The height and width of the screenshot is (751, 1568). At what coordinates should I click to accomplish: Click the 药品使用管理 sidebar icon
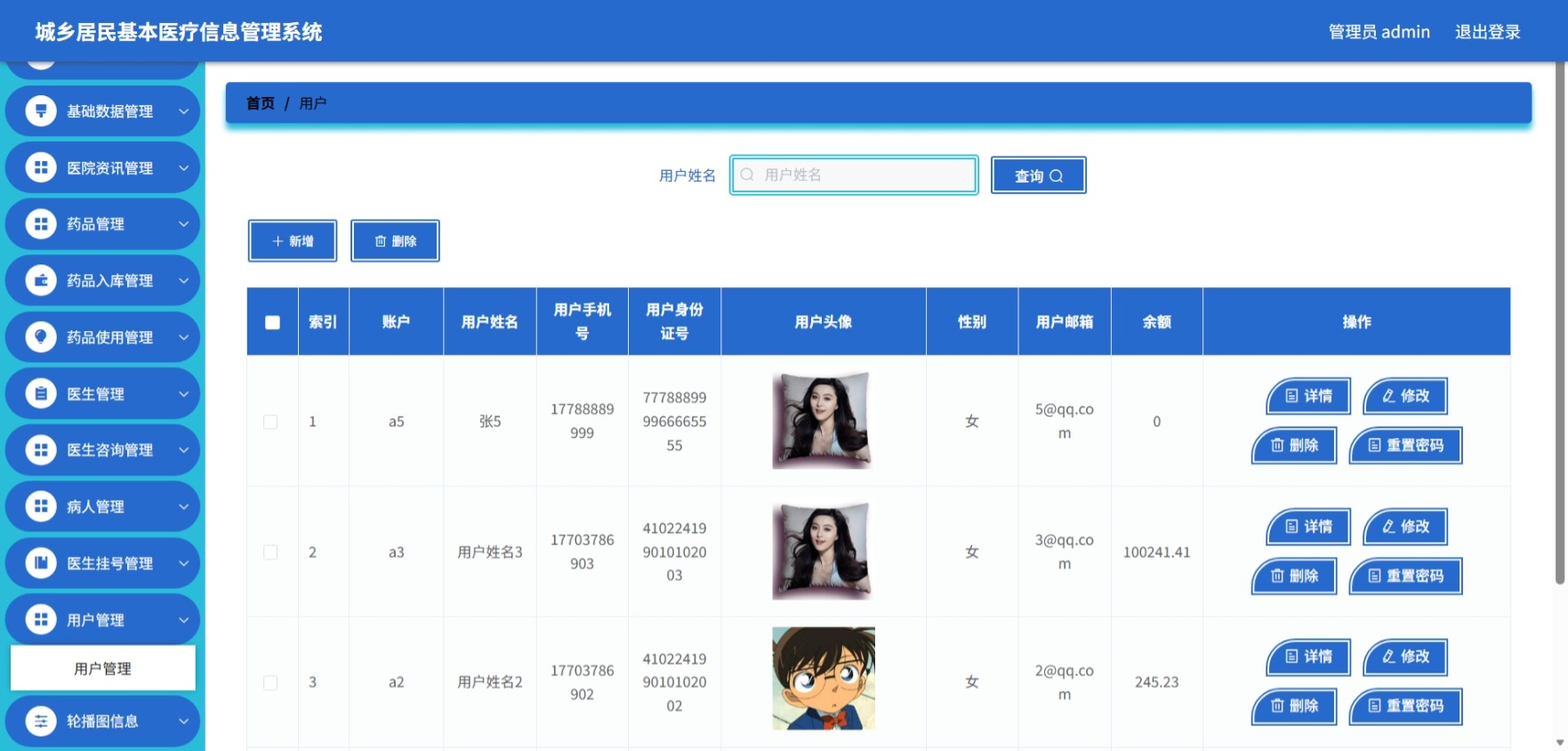41,337
